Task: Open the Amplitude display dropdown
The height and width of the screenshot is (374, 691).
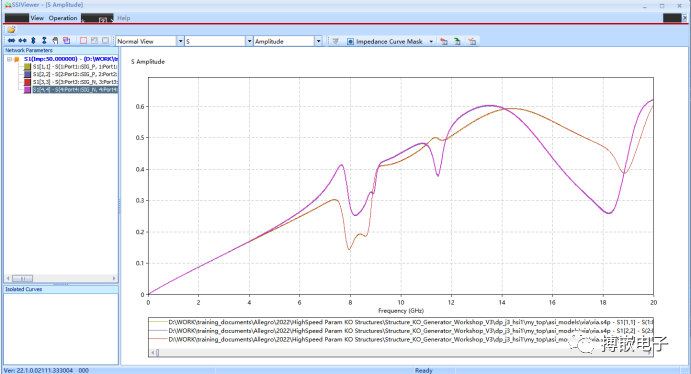Action: tap(288, 41)
